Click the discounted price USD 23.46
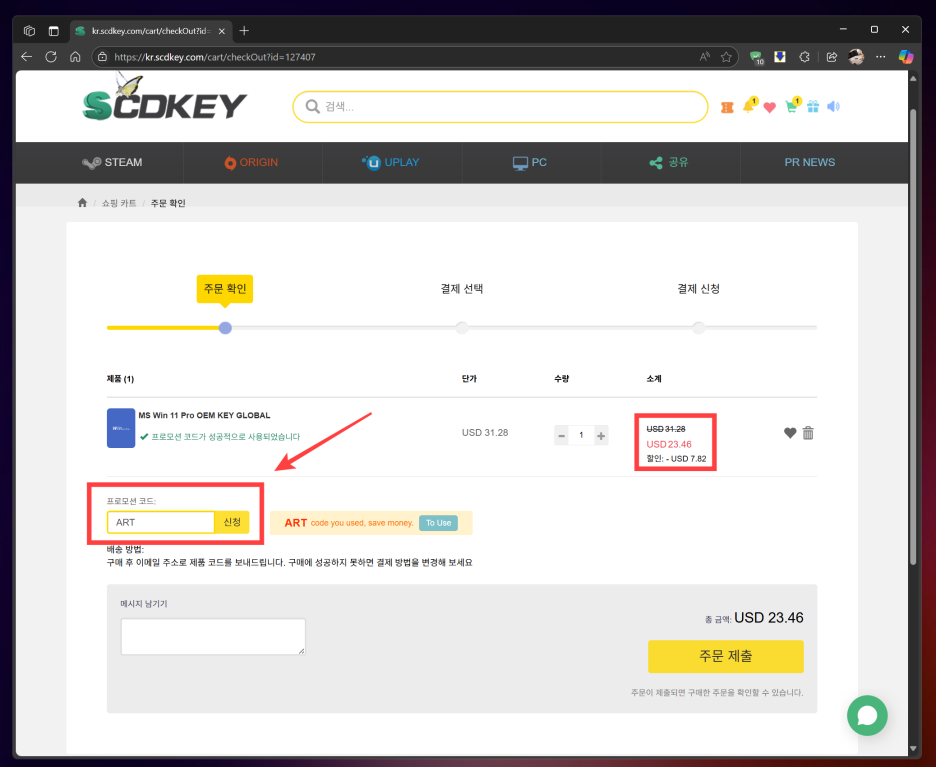Screen dimensions: 936x767 [669, 444]
